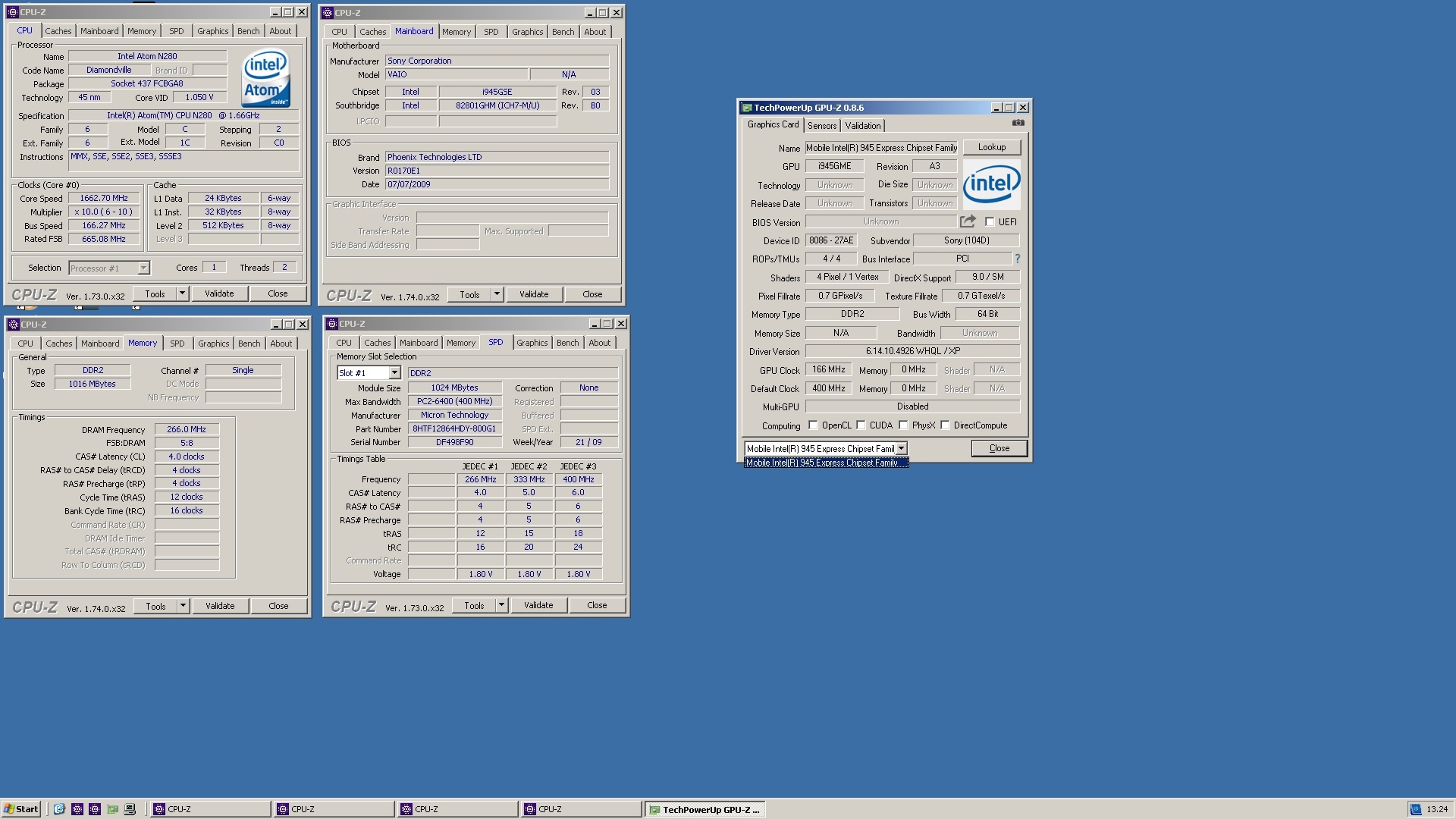Click the Lookup button in GPU-Z
The height and width of the screenshot is (819, 1456).
coord(992,147)
